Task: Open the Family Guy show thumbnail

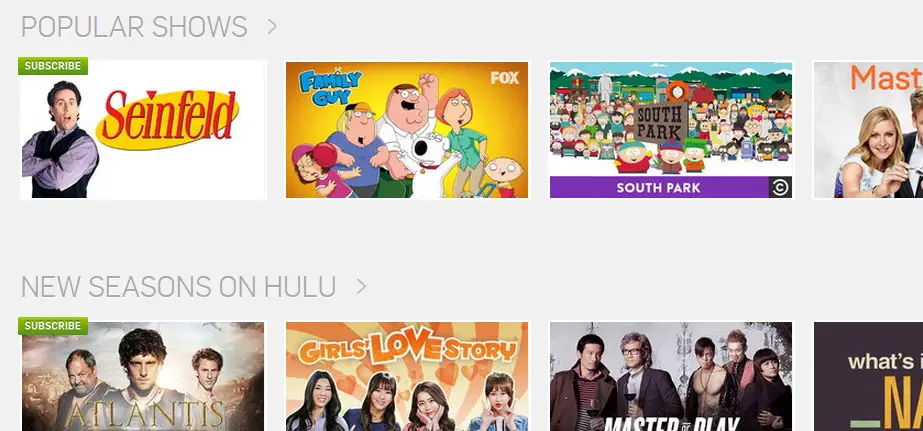Action: click(407, 130)
